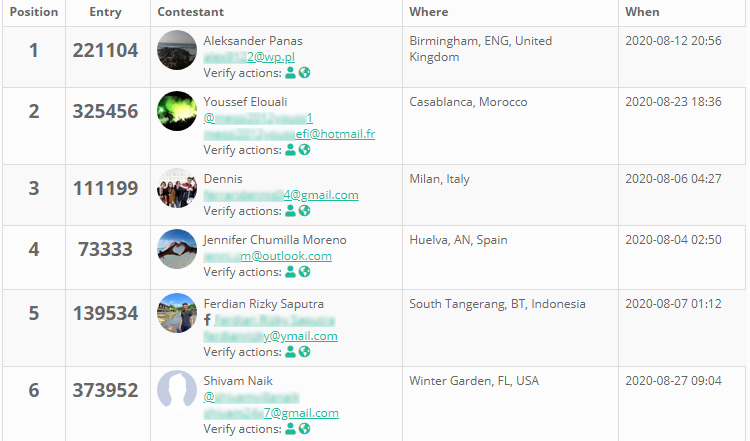Open Youssef Elouali's hotmail.fr email link
Viewport: 750px width, 441px height.
[289, 134]
